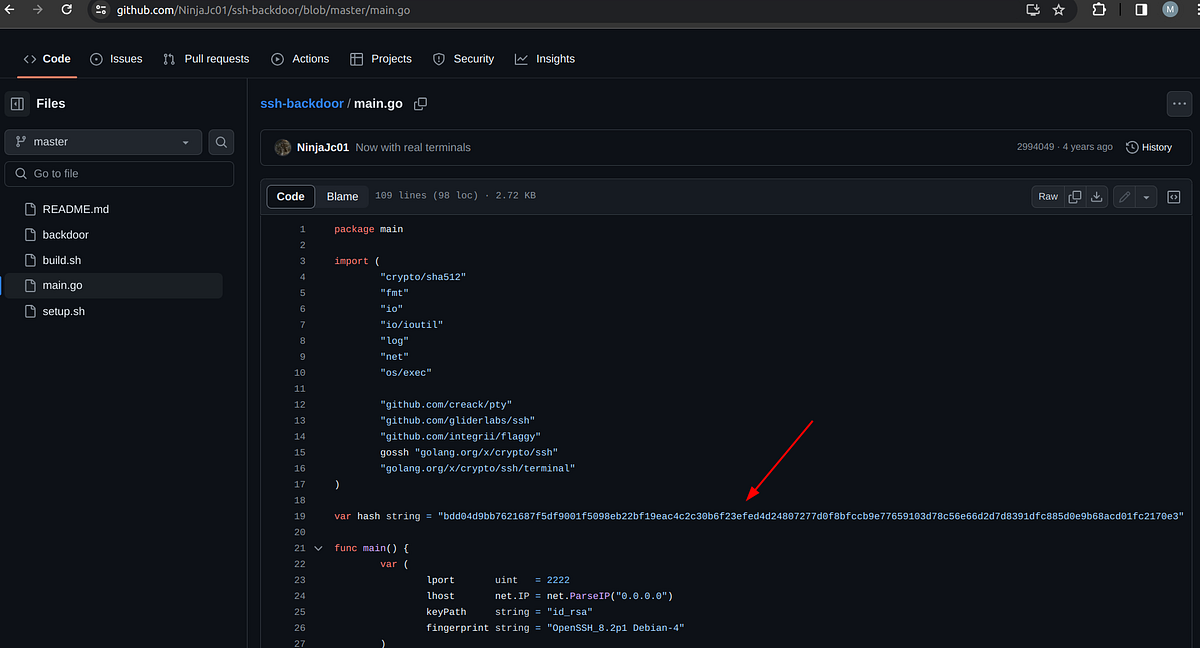The height and width of the screenshot is (648, 1200).
Task: Open README.md in file tree
Action: tap(75, 209)
